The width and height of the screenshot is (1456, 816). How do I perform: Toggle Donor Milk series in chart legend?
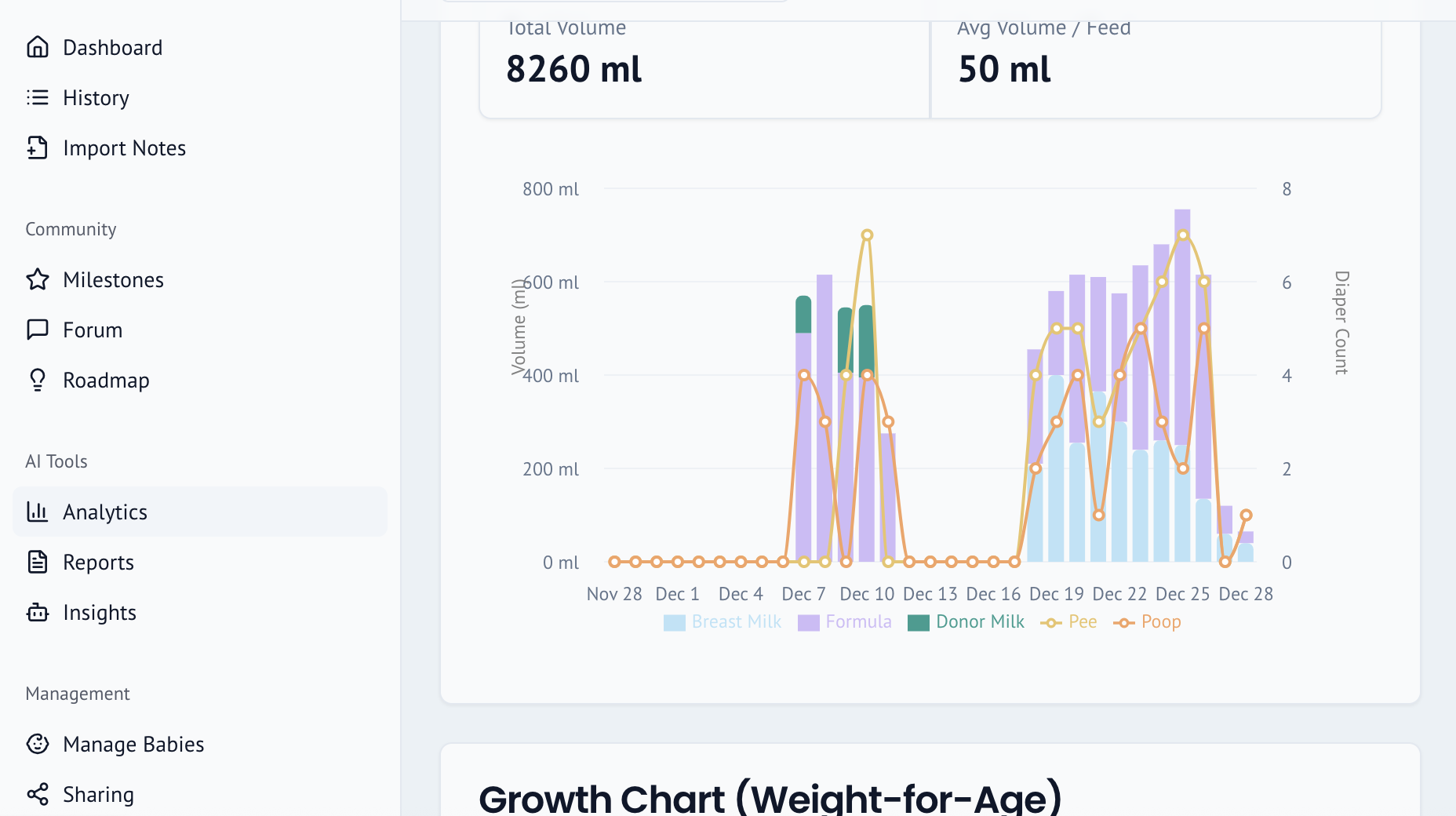click(x=966, y=622)
